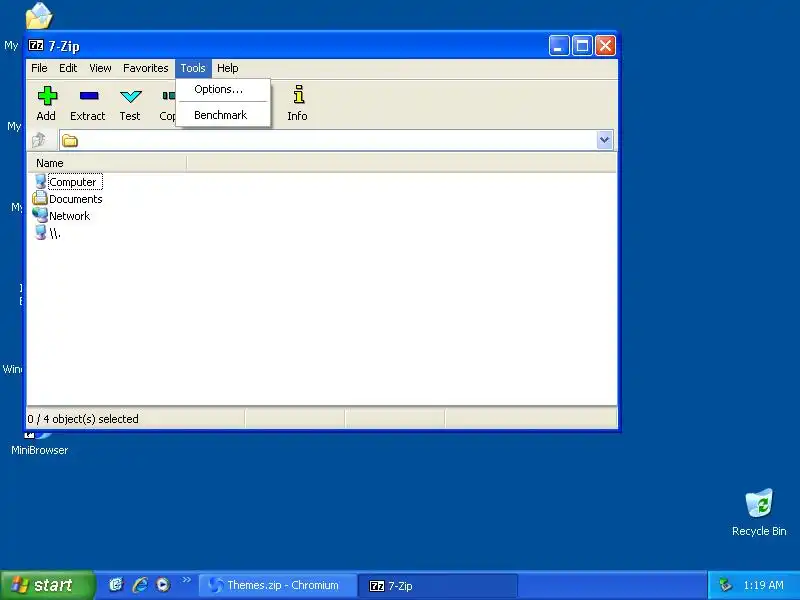
Task: Open the Edit menu
Action: tap(68, 68)
